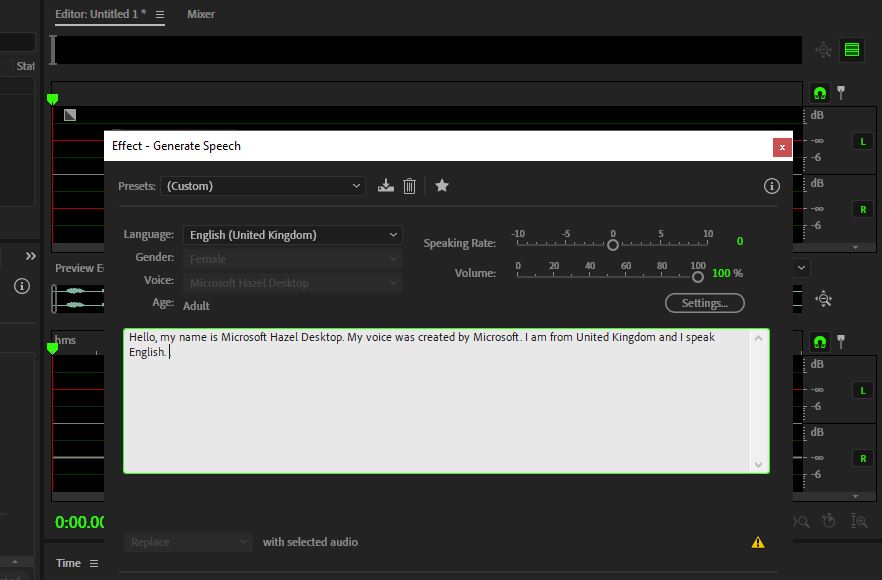Open the Voice dropdown
Image resolution: width=882 pixels, height=580 pixels.
(x=292, y=282)
